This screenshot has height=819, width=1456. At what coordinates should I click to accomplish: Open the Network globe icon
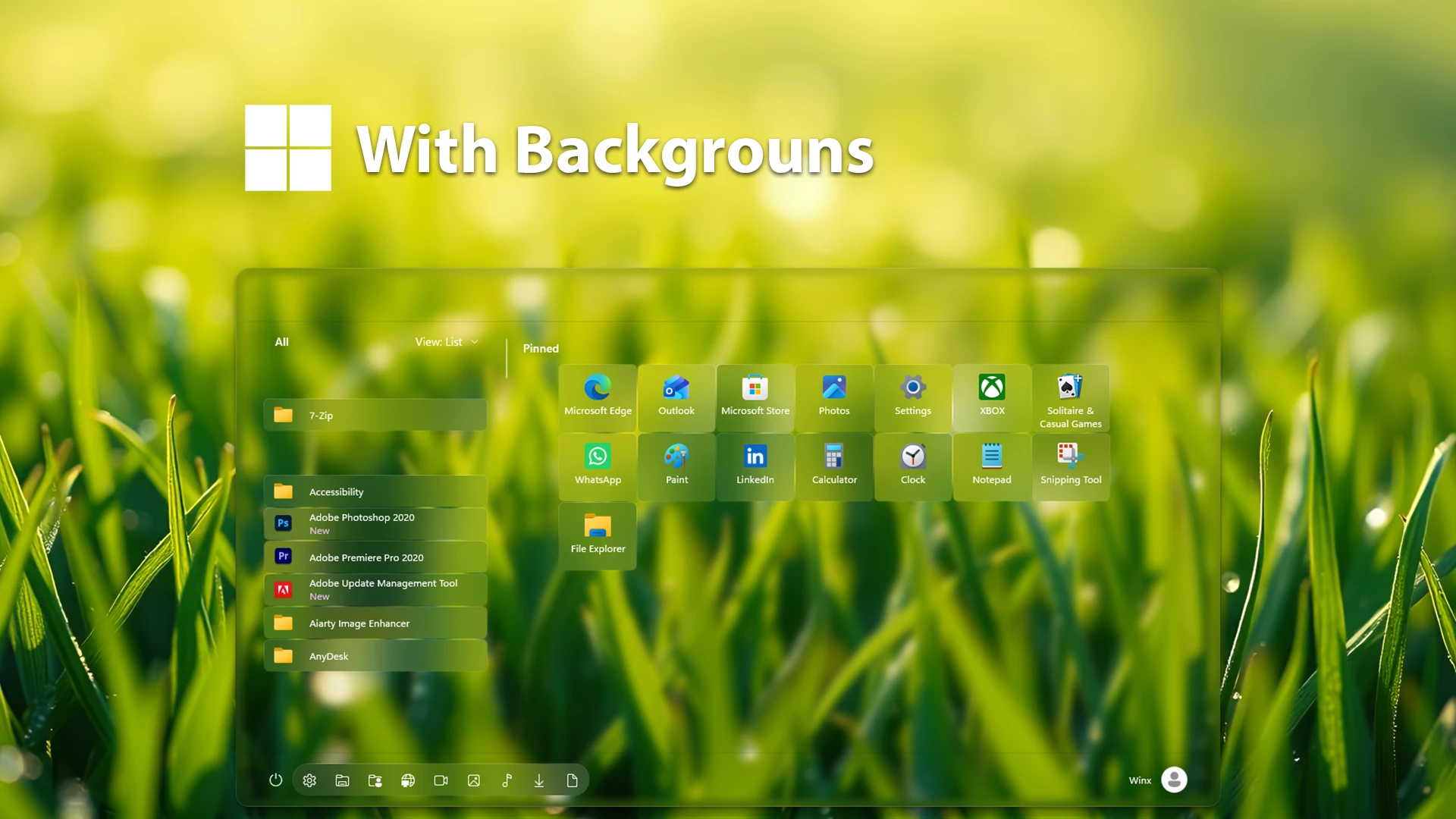pos(408,780)
